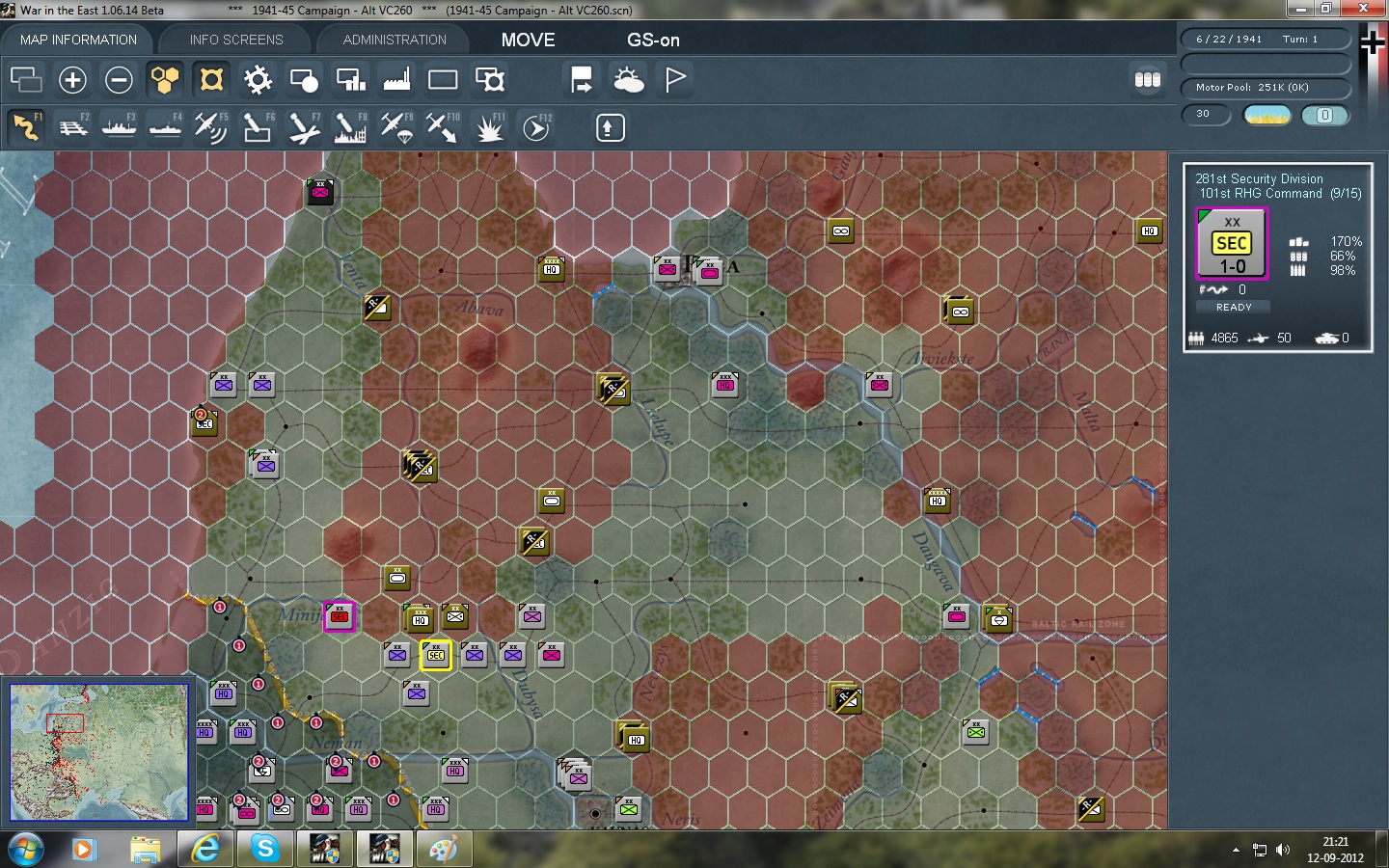Click the German cross flag emblem
The image size is (1389, 868).
coord(1373,41)
